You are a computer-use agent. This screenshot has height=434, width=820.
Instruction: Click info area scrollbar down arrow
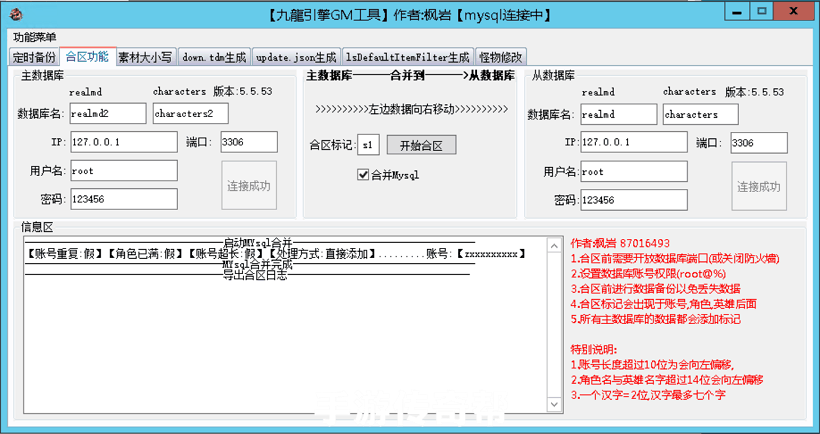pyautogui.click(x=554, y=404)
